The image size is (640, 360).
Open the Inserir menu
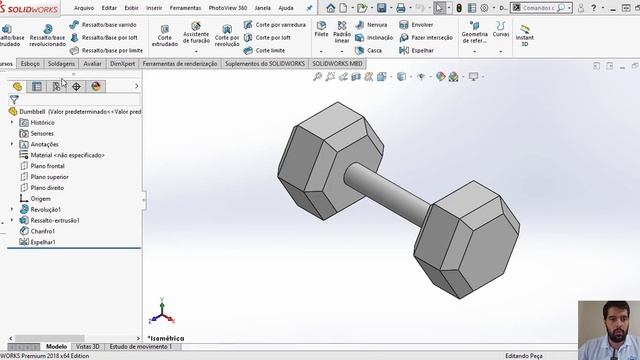coord(154,8)
